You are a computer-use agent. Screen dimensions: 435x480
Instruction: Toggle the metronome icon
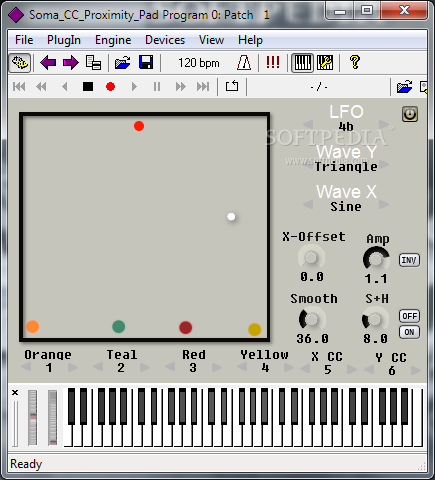pyautogui.click(x=244, y=63)
